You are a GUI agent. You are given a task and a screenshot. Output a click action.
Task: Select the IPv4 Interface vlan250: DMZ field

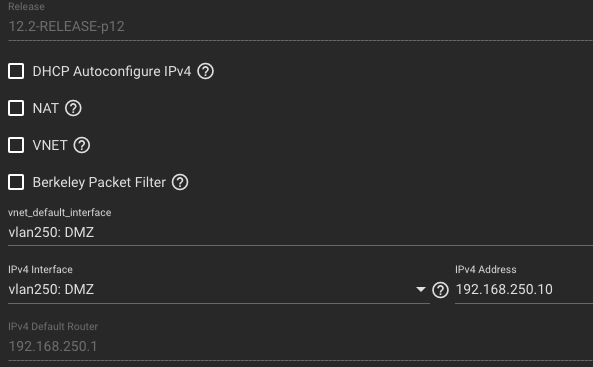[219, 289]
